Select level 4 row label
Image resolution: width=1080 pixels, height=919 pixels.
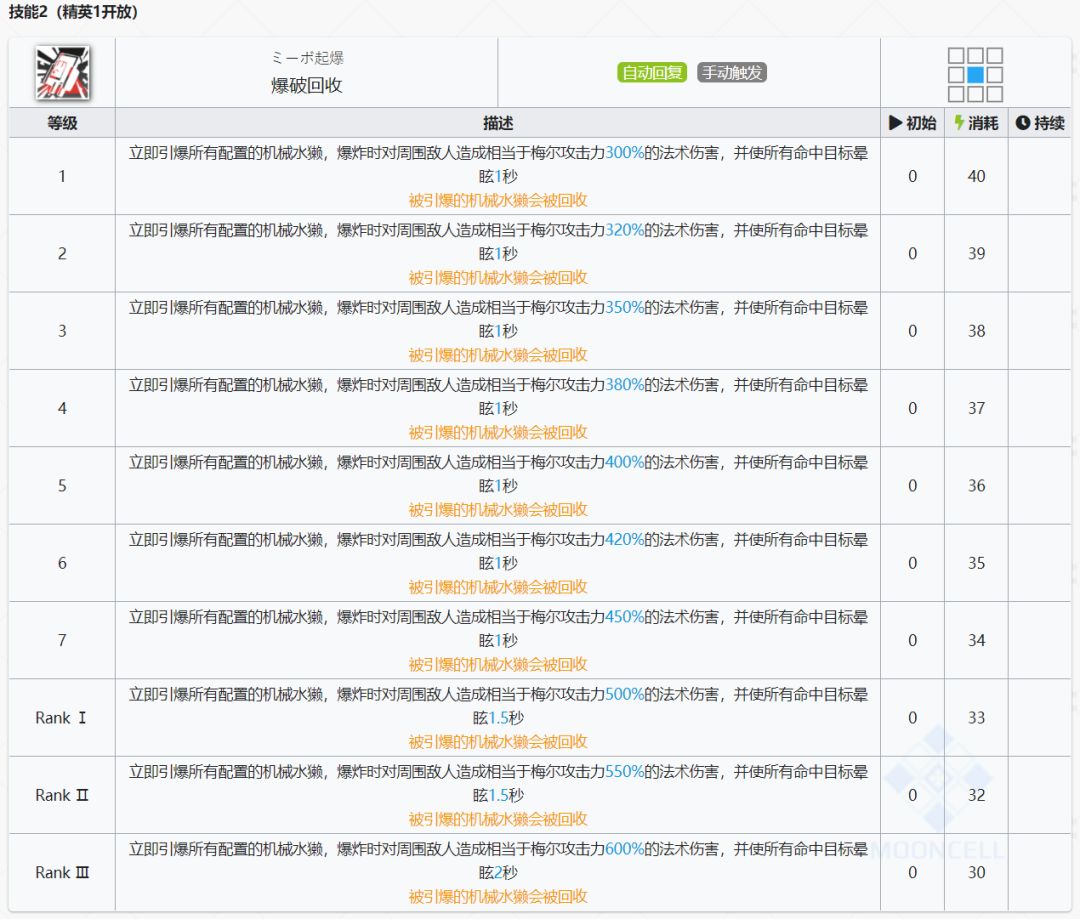62,409
